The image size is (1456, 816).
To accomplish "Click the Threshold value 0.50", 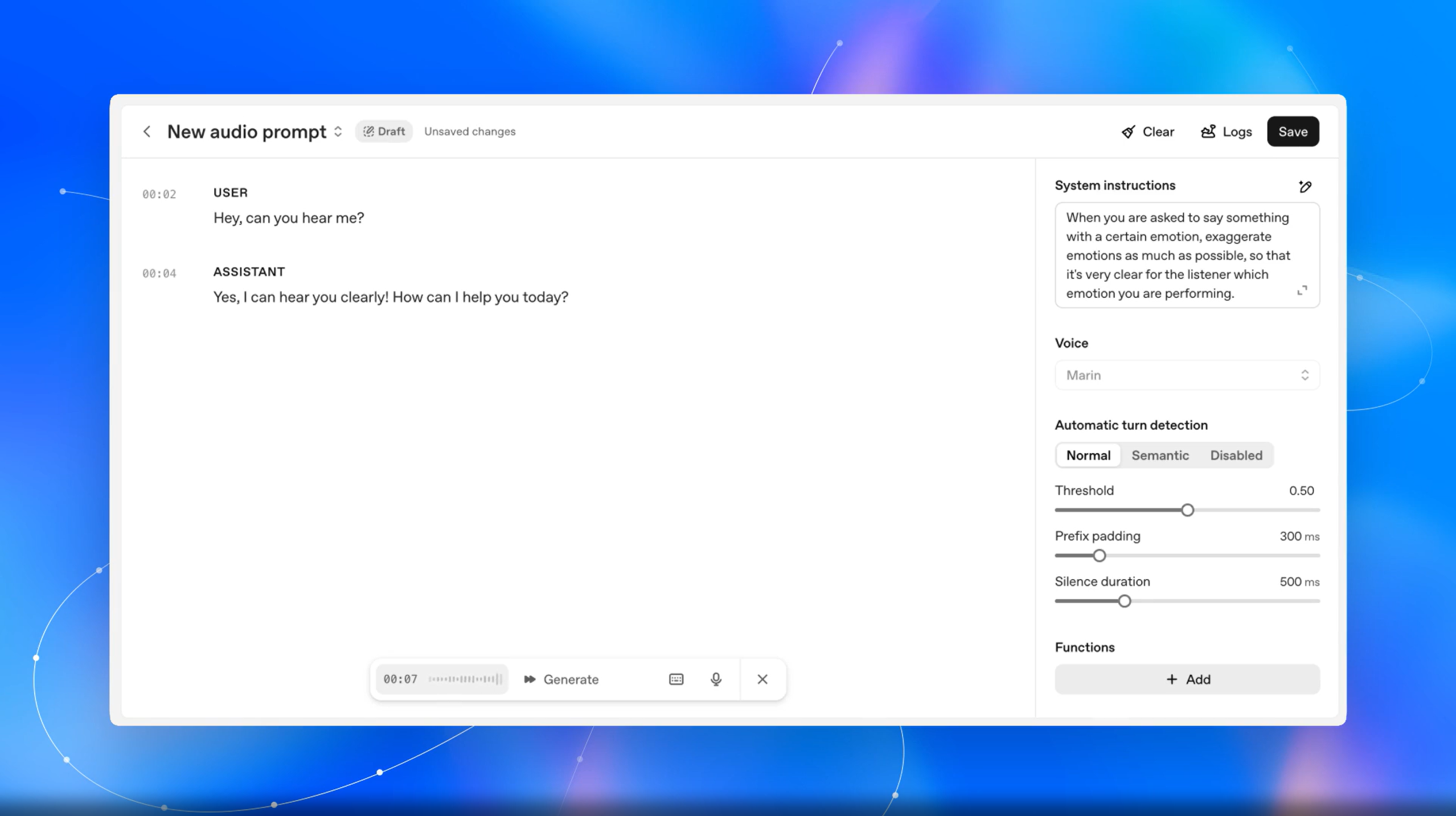I will [x=1301, y=491].
